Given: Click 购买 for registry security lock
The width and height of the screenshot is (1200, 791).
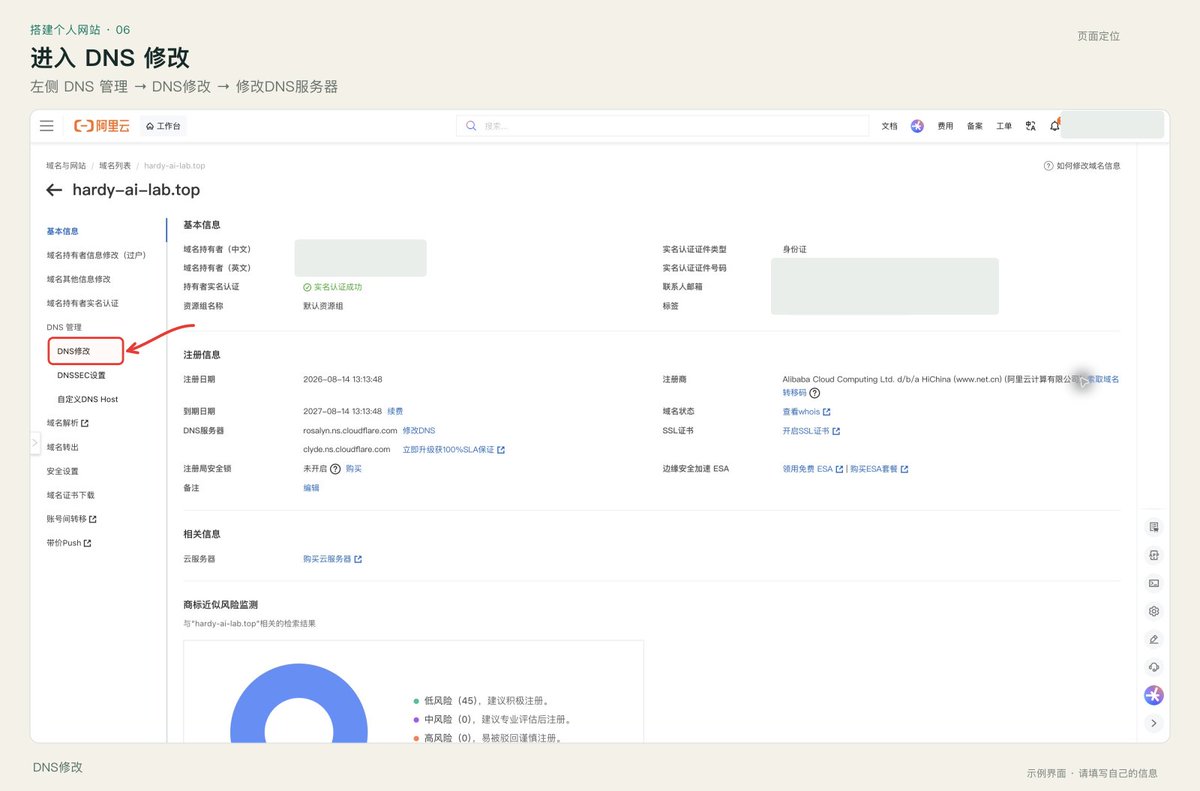Looking at the screenshot, I should tap(354, 468).
